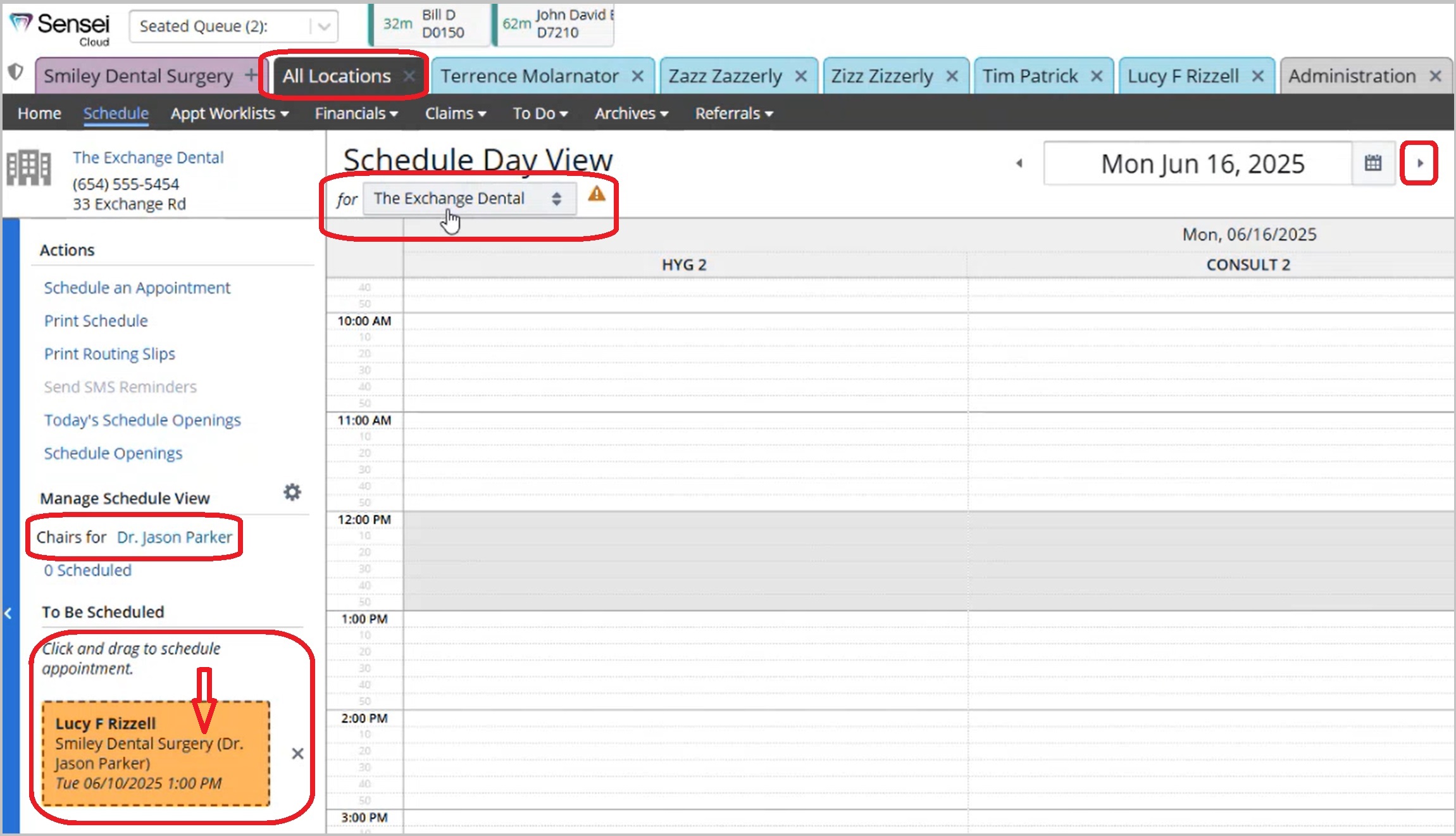Viewport: 1456px width, 836px height.
Task: Click the shield icon beside the tabs
Action: click(15, 72)
